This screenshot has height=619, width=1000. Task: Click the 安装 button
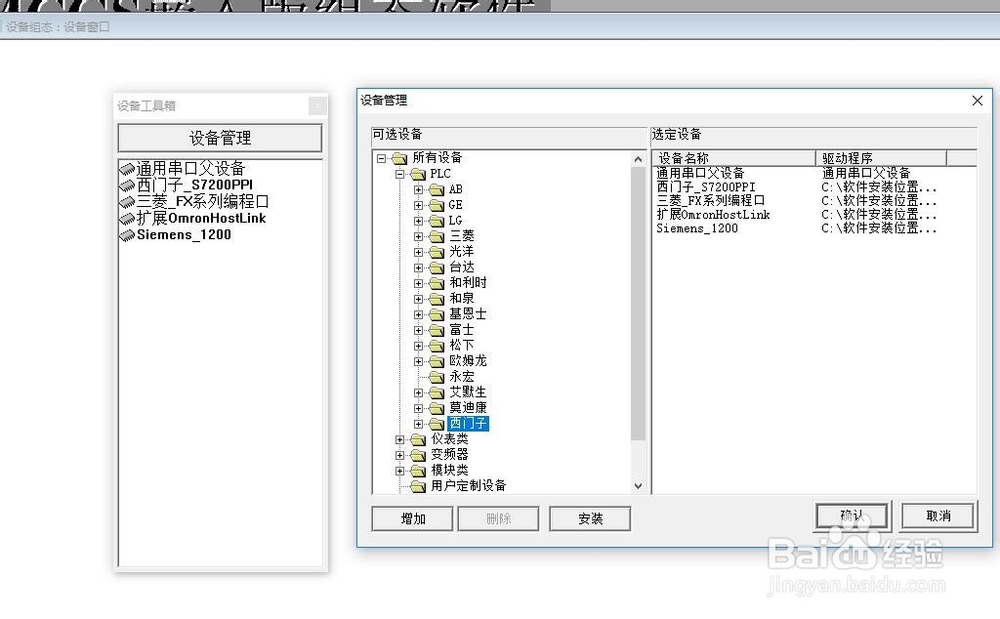(590, 519)
